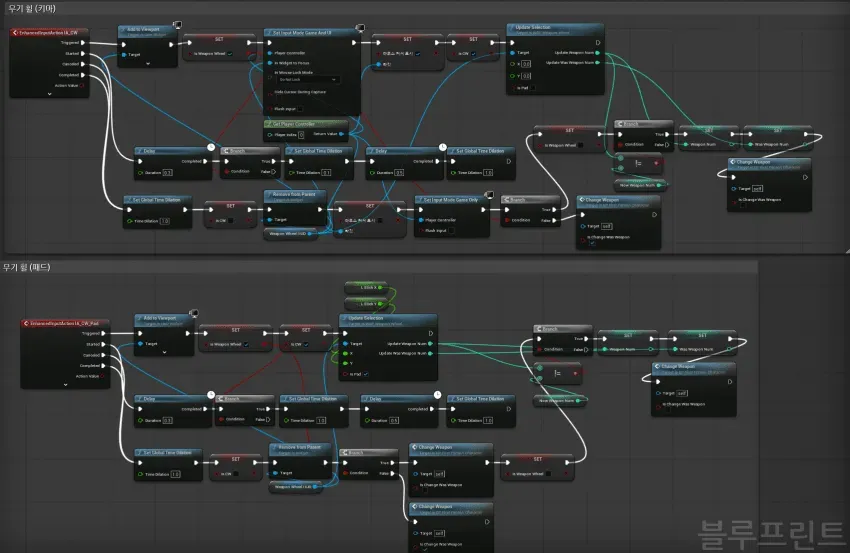850x553 pixels.
Task: Click Branch icon beside the 키마 Delay 0.2 node
Action: click(225, 151)
